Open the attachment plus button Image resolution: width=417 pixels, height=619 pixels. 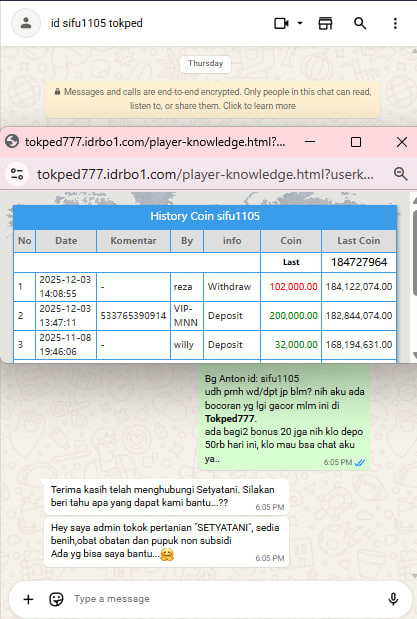[x=28, y=599]
